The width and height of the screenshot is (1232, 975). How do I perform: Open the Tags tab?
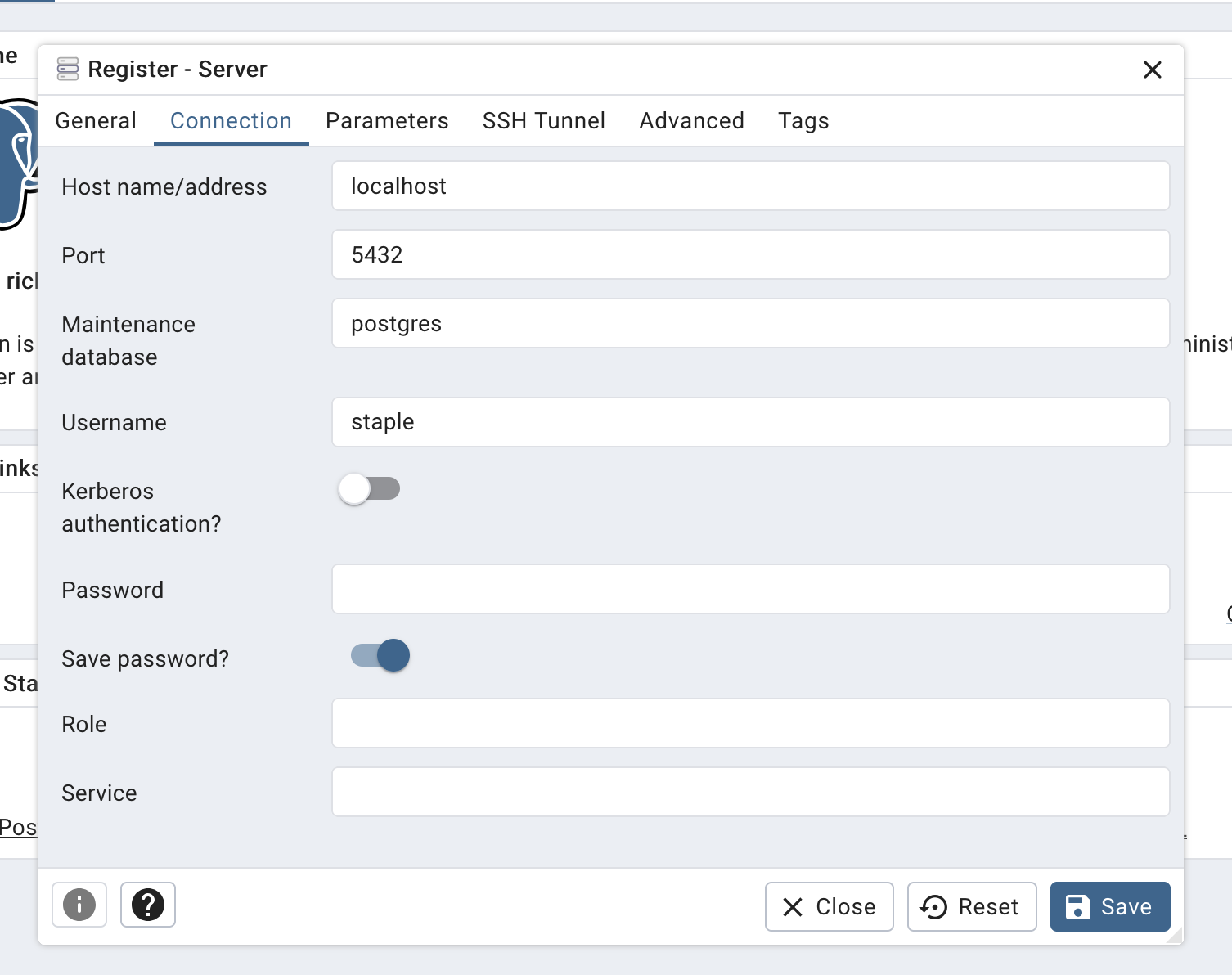coord(803,121)
